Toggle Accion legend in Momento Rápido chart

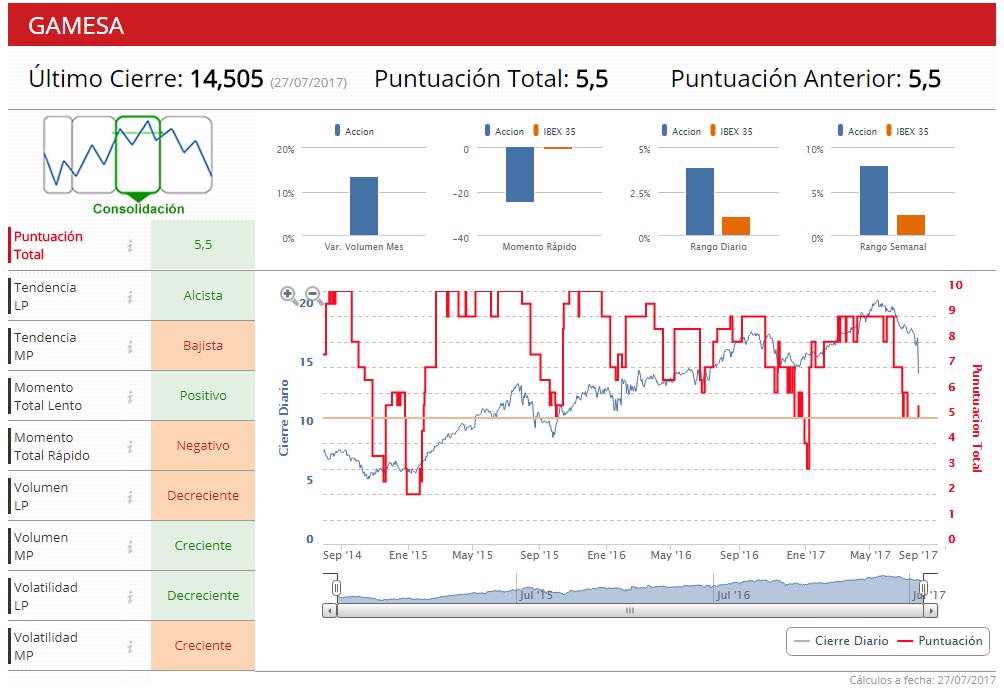(x=505, y=131)
